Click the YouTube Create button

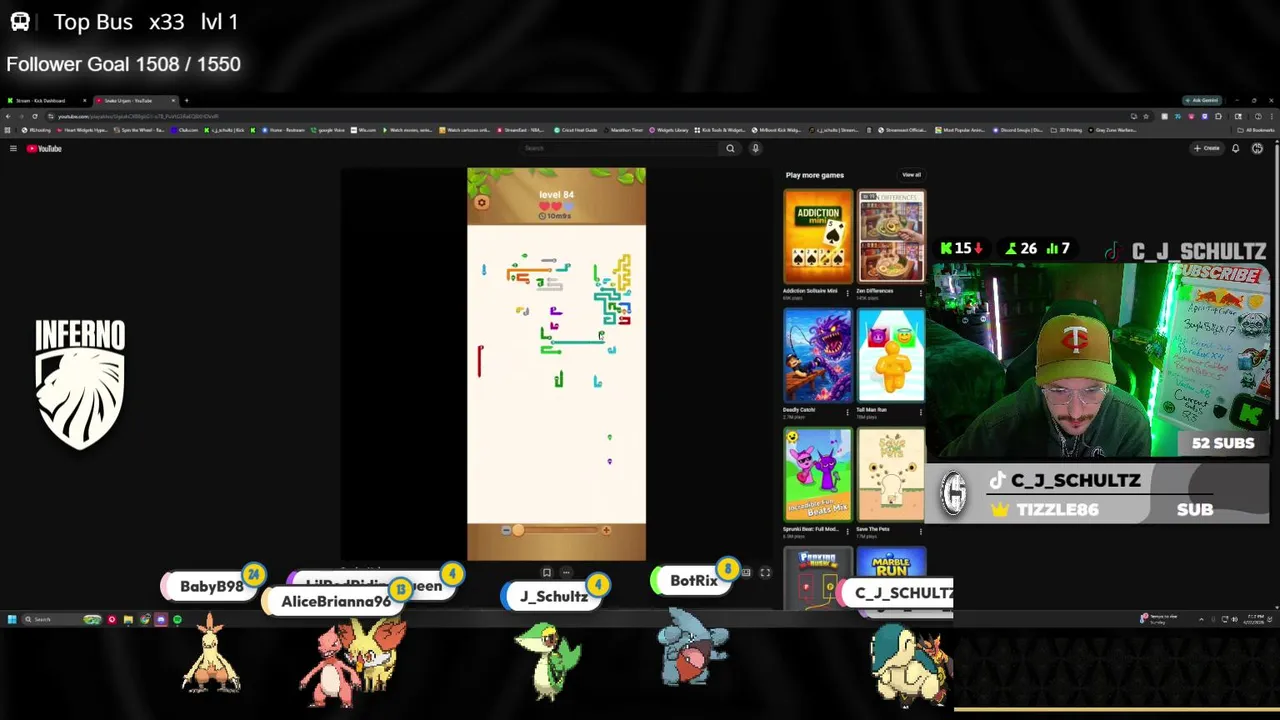1206,148
